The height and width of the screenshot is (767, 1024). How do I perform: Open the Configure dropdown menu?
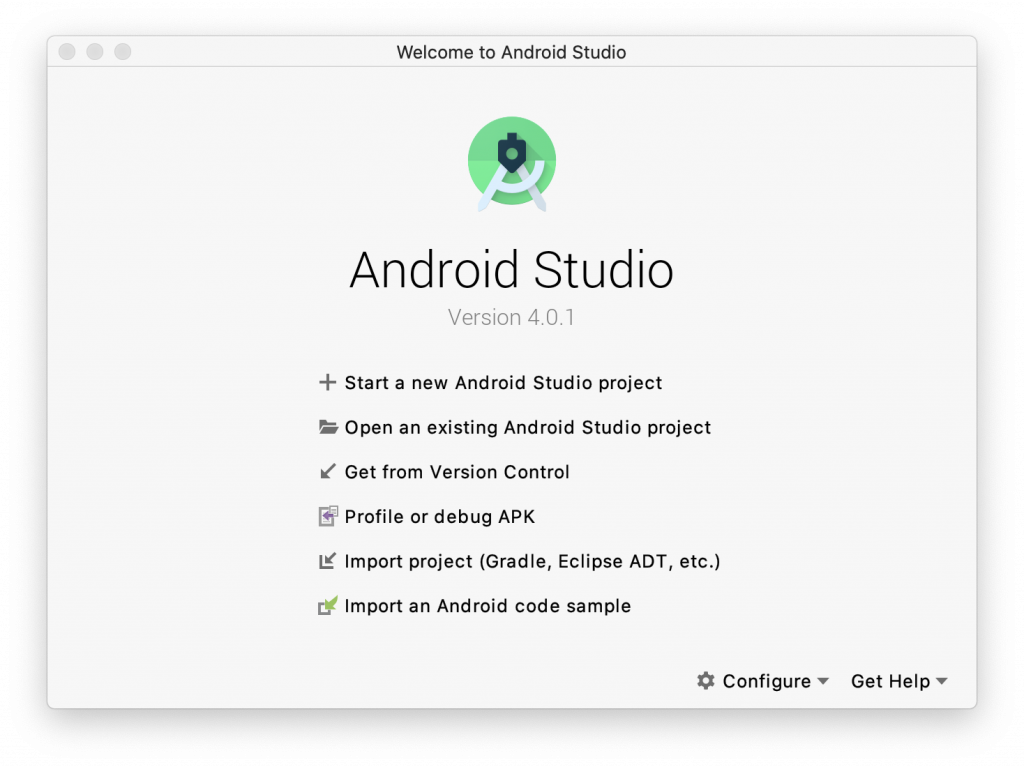(x=763, y=681)
